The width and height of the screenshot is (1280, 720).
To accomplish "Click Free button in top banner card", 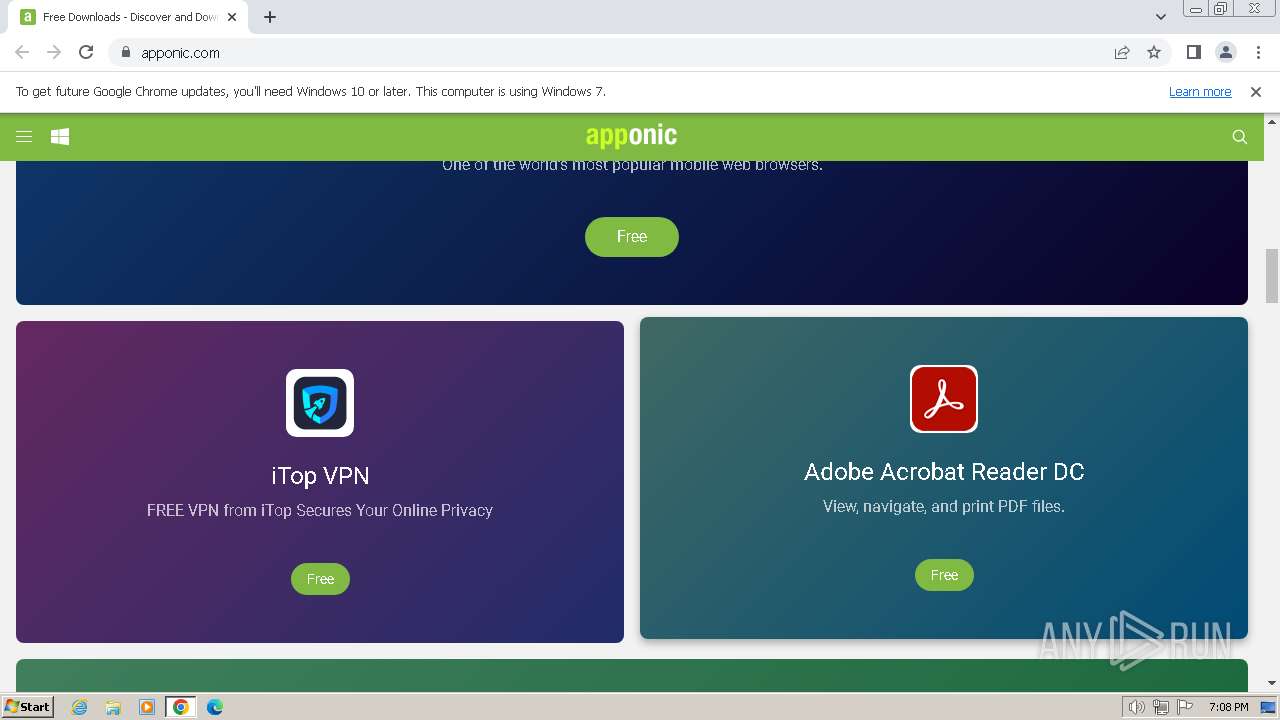I will [x=632, y=237].
